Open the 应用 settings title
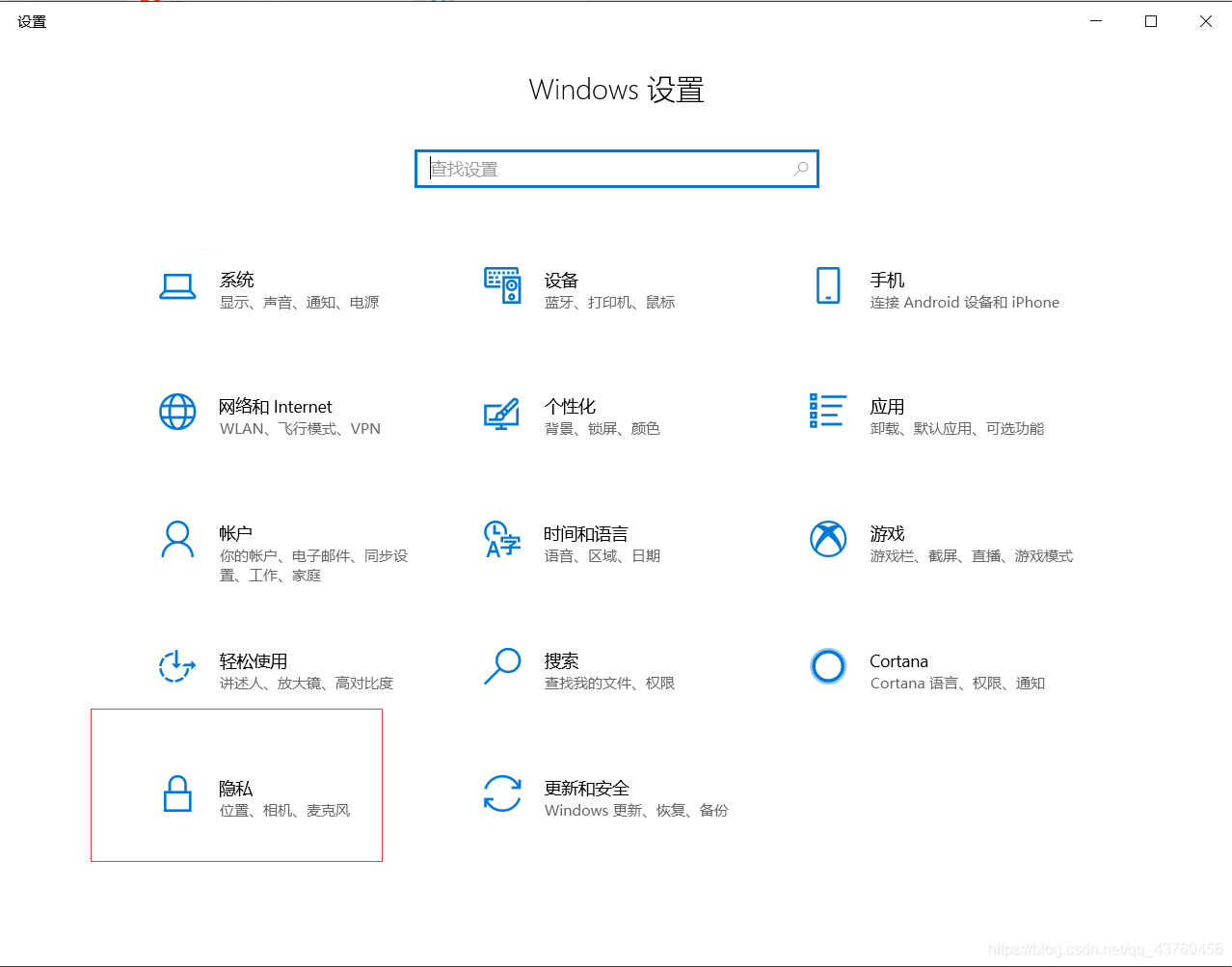 (x=887, y=407)
